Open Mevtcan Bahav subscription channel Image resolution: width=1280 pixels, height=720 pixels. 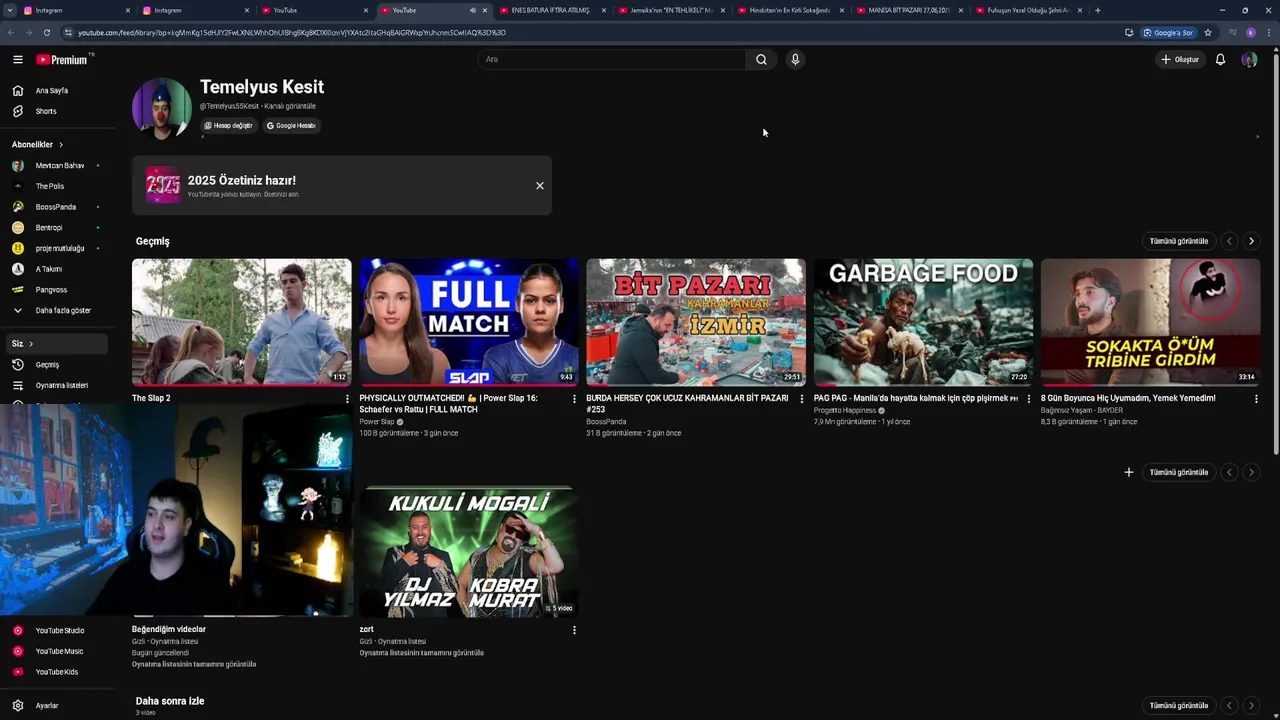(60, 165)
